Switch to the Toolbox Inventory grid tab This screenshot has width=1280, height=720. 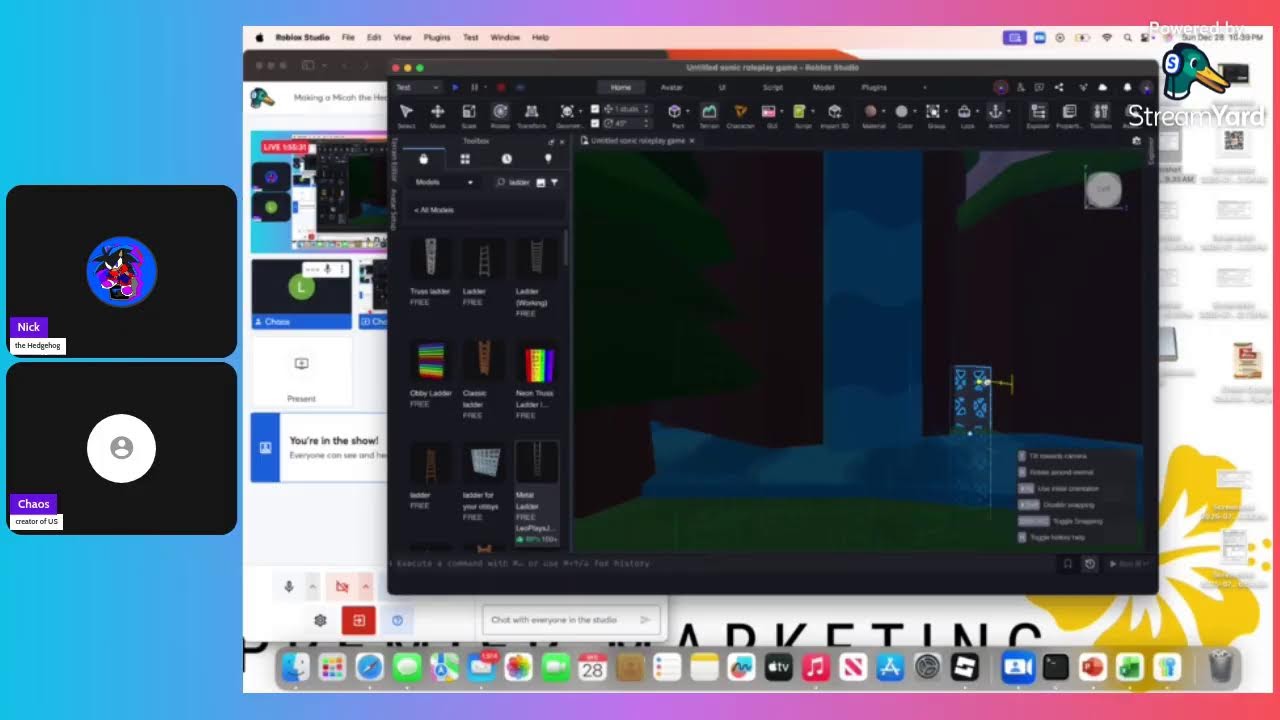pyautogui.click(x=465, y=159)
